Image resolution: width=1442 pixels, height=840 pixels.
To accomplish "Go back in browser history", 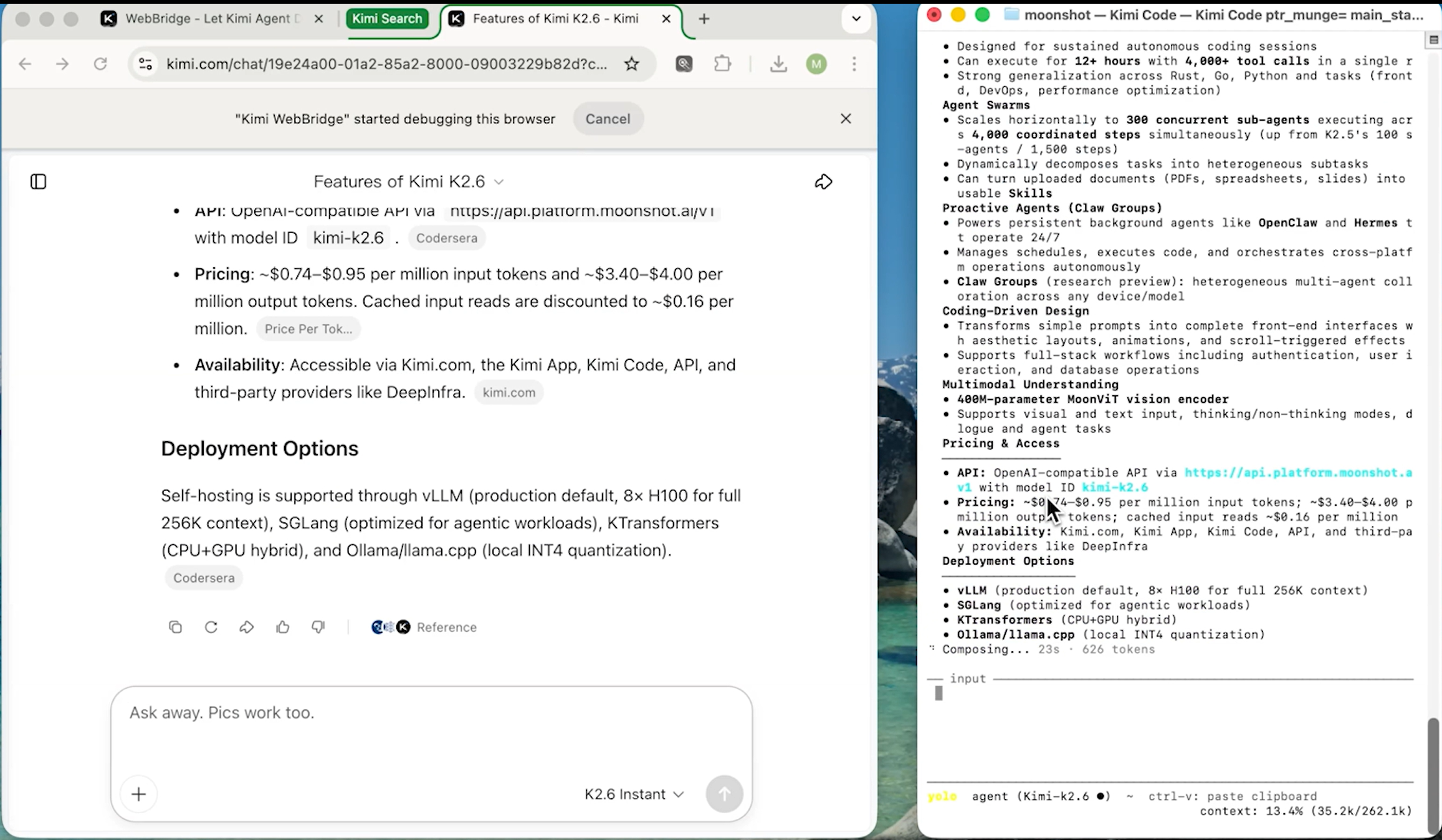I will [x=25, y=64].
